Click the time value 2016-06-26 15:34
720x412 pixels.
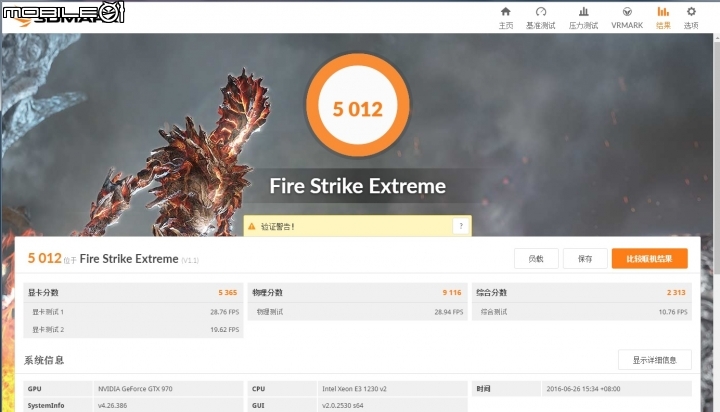pyautogui.click(x=583, y=389)
